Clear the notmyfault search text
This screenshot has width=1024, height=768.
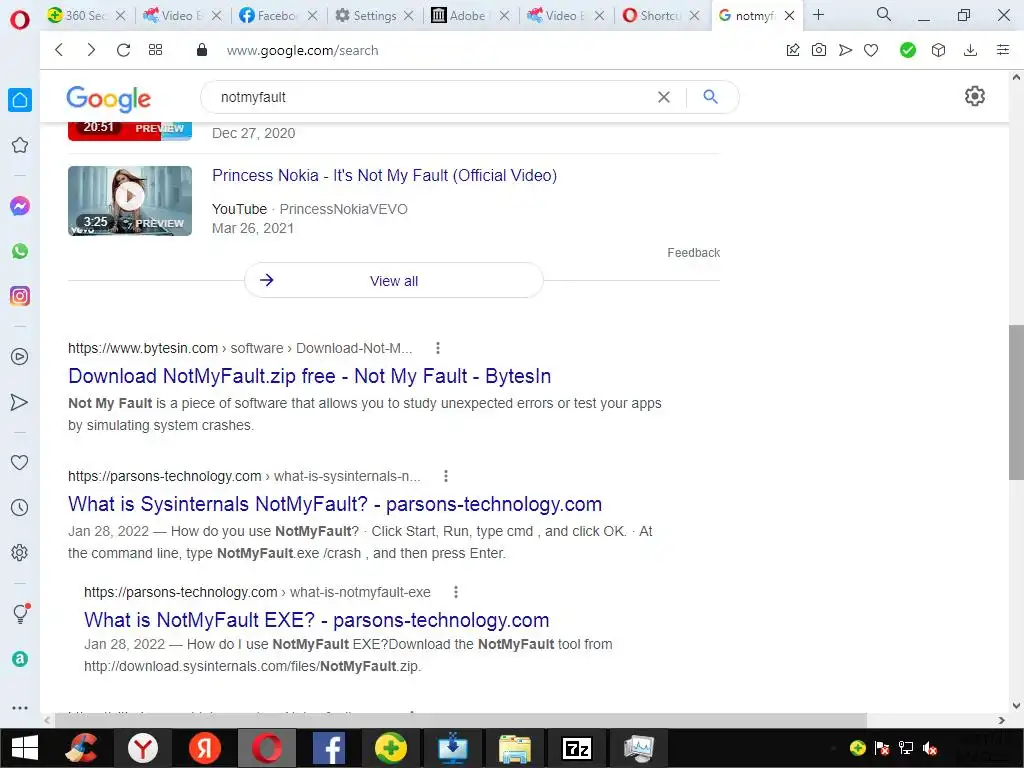tap(664, 97)
